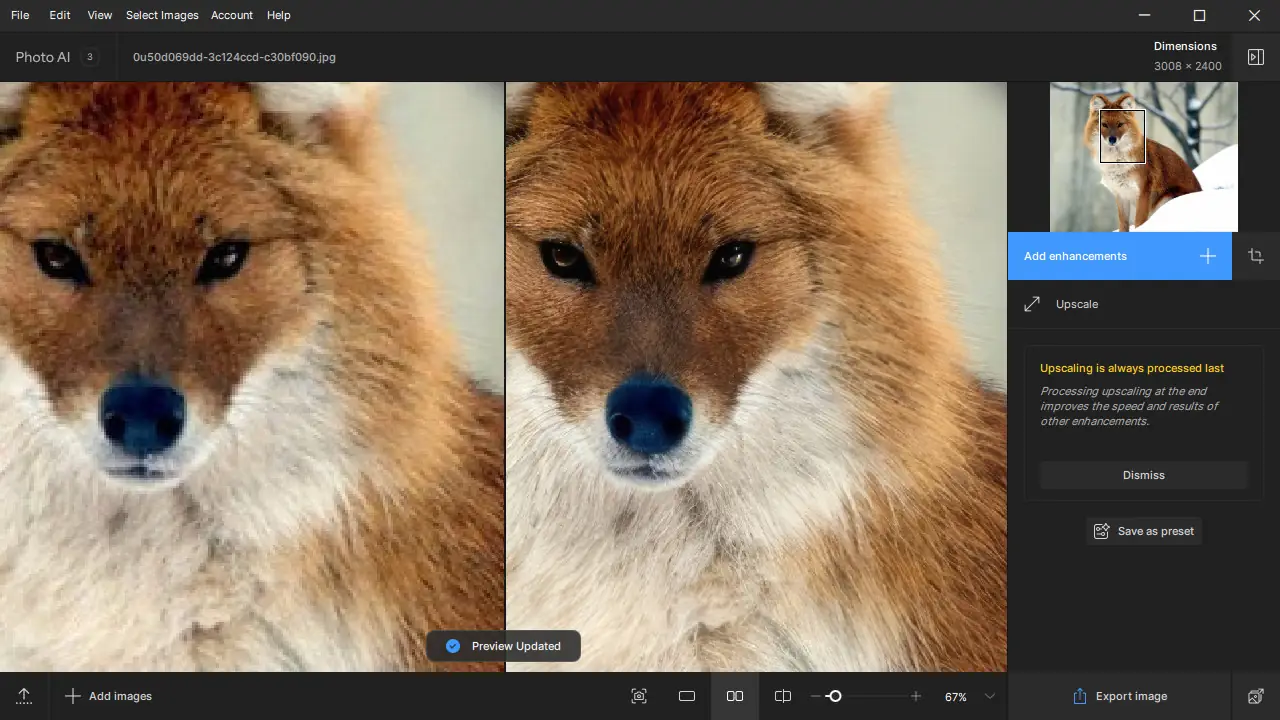
Task: Click the zoom slider handle
Action: [835, 696]
